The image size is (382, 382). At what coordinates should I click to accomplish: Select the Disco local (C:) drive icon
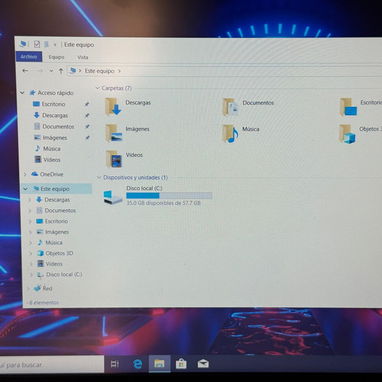click(113, 197)
